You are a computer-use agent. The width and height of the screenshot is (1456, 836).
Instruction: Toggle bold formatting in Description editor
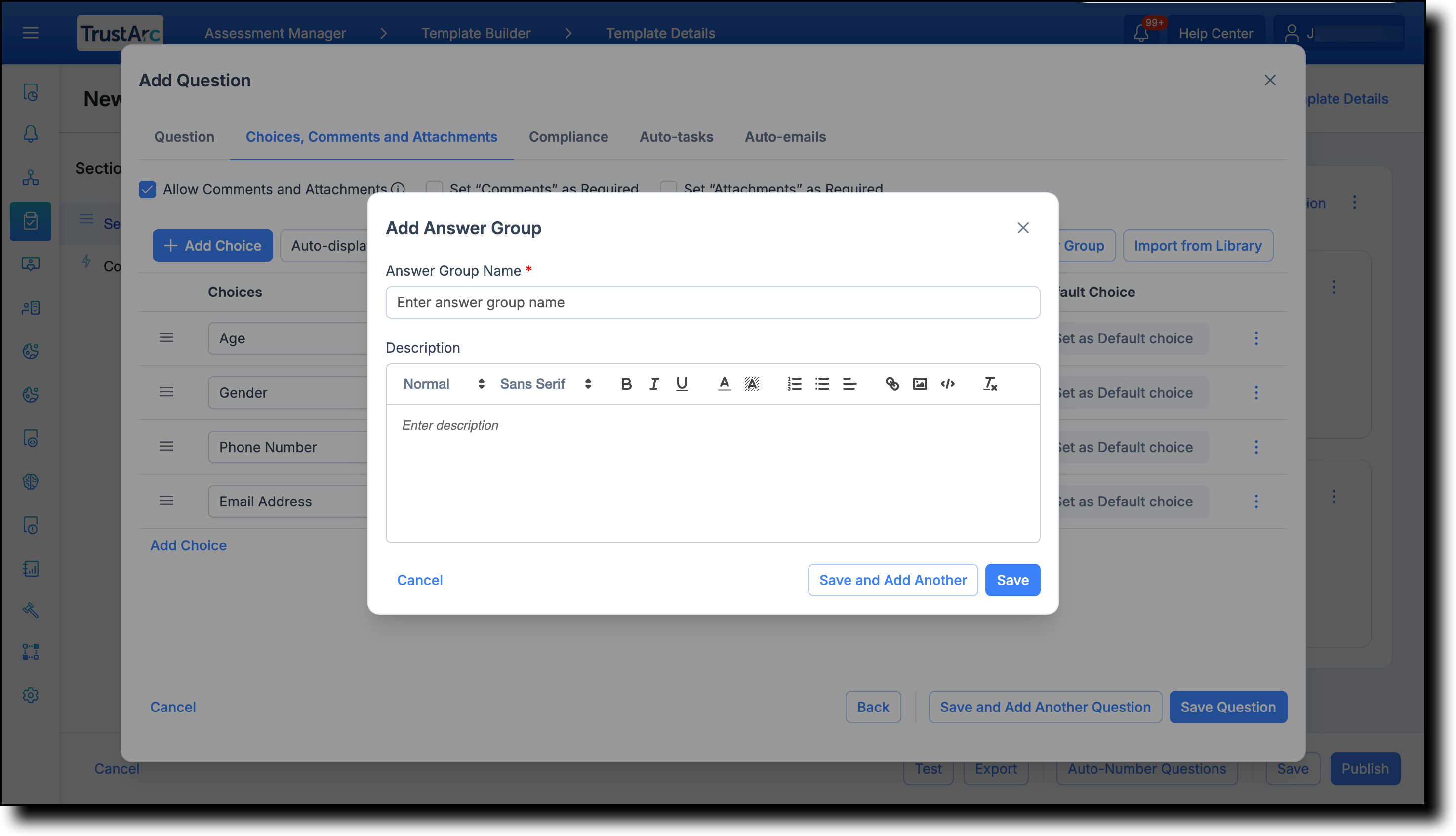pyautogui.click(x=626, y=384)
